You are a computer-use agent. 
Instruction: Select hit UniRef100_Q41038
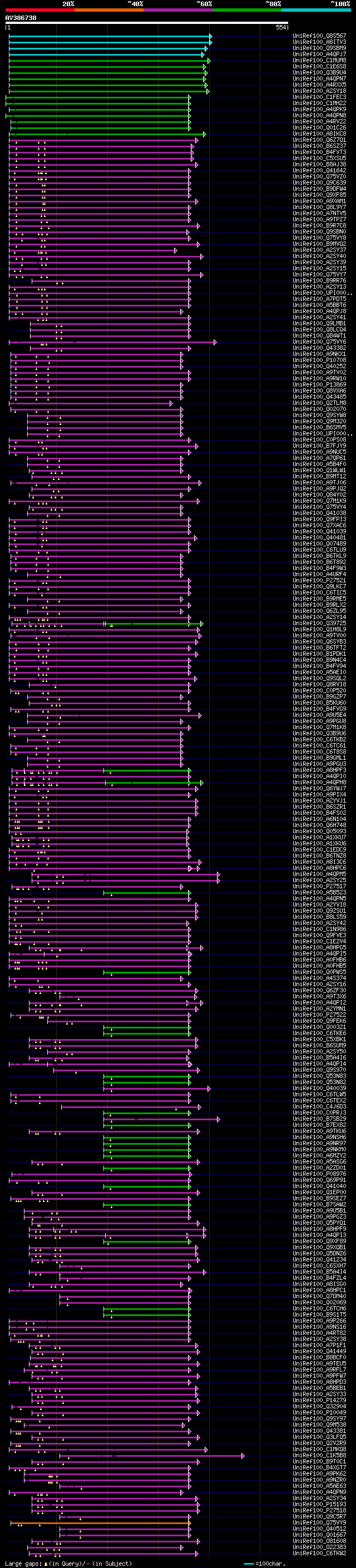pos(319,513)
